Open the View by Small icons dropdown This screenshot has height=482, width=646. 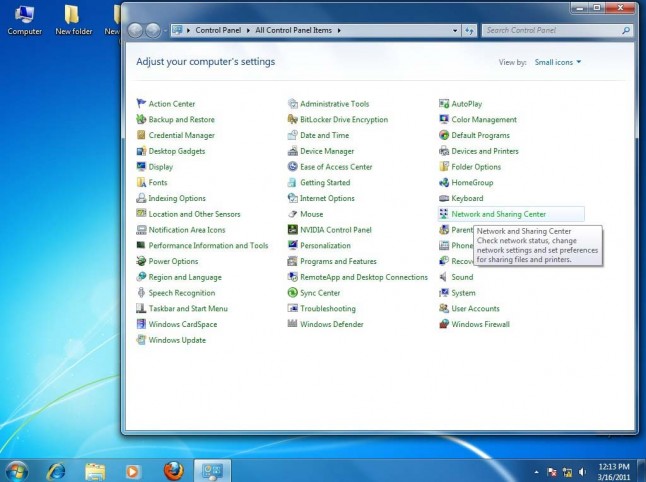tap(558, 62)
